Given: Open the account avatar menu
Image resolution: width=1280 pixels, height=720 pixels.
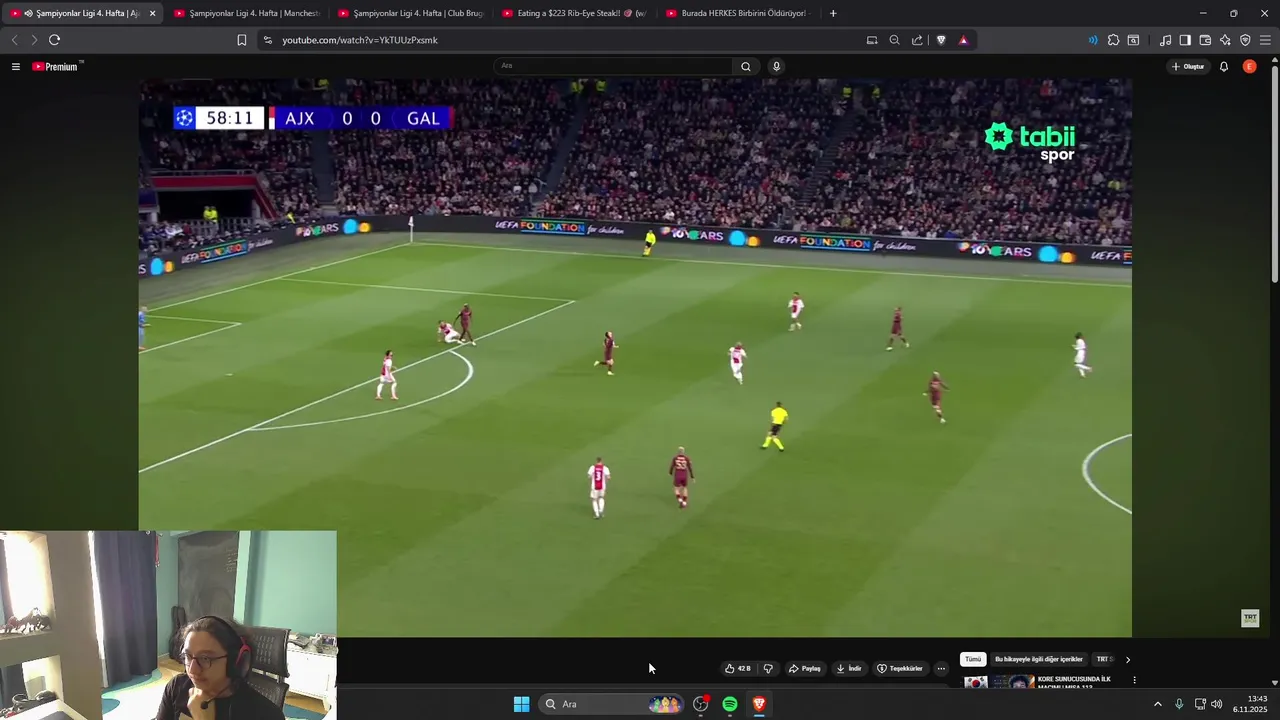Looking at the screenshot, I should coord(1249,67).
